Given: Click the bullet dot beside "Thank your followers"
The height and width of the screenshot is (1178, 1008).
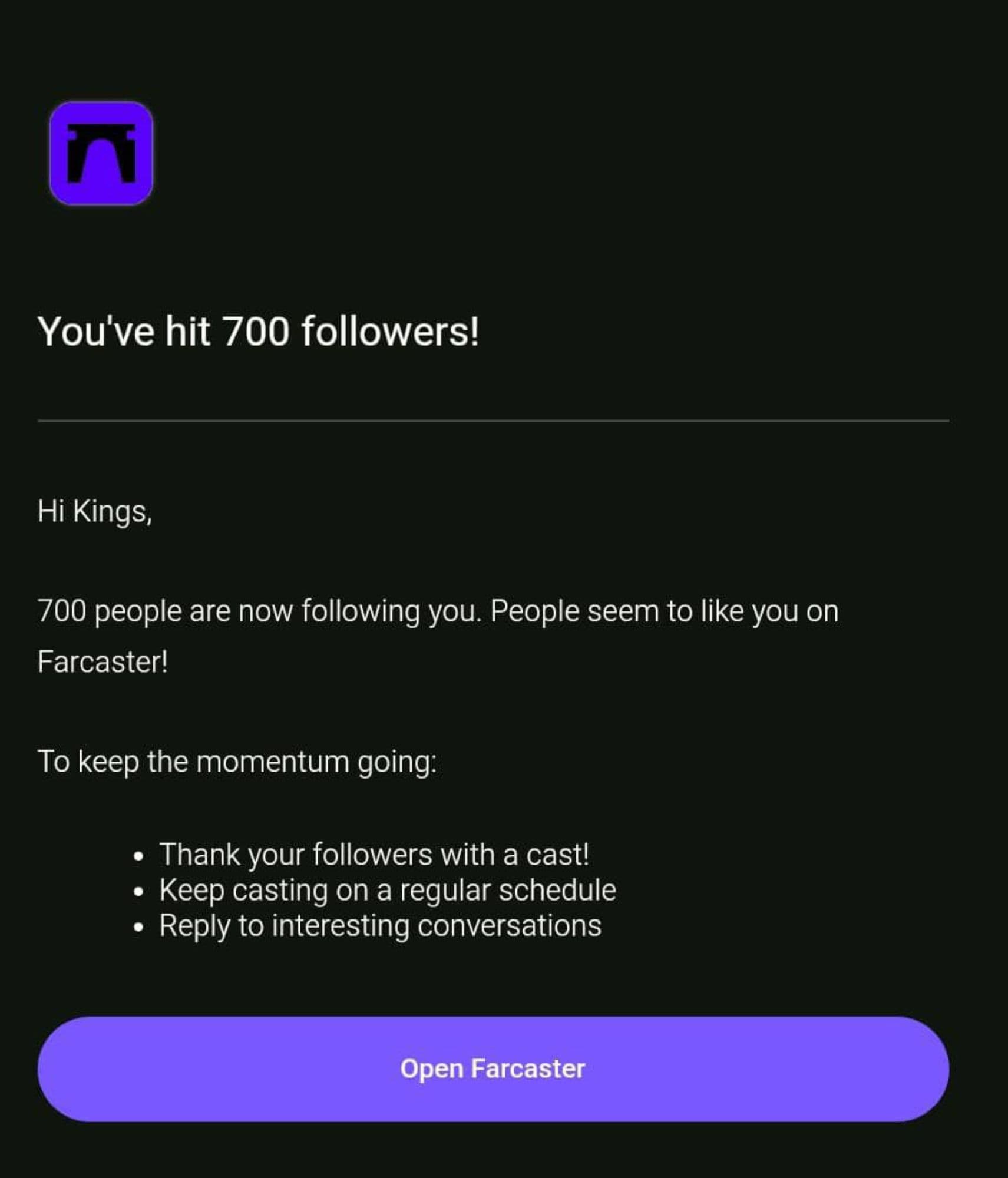Looking at the screenshot, I should [x=138, y=856].
